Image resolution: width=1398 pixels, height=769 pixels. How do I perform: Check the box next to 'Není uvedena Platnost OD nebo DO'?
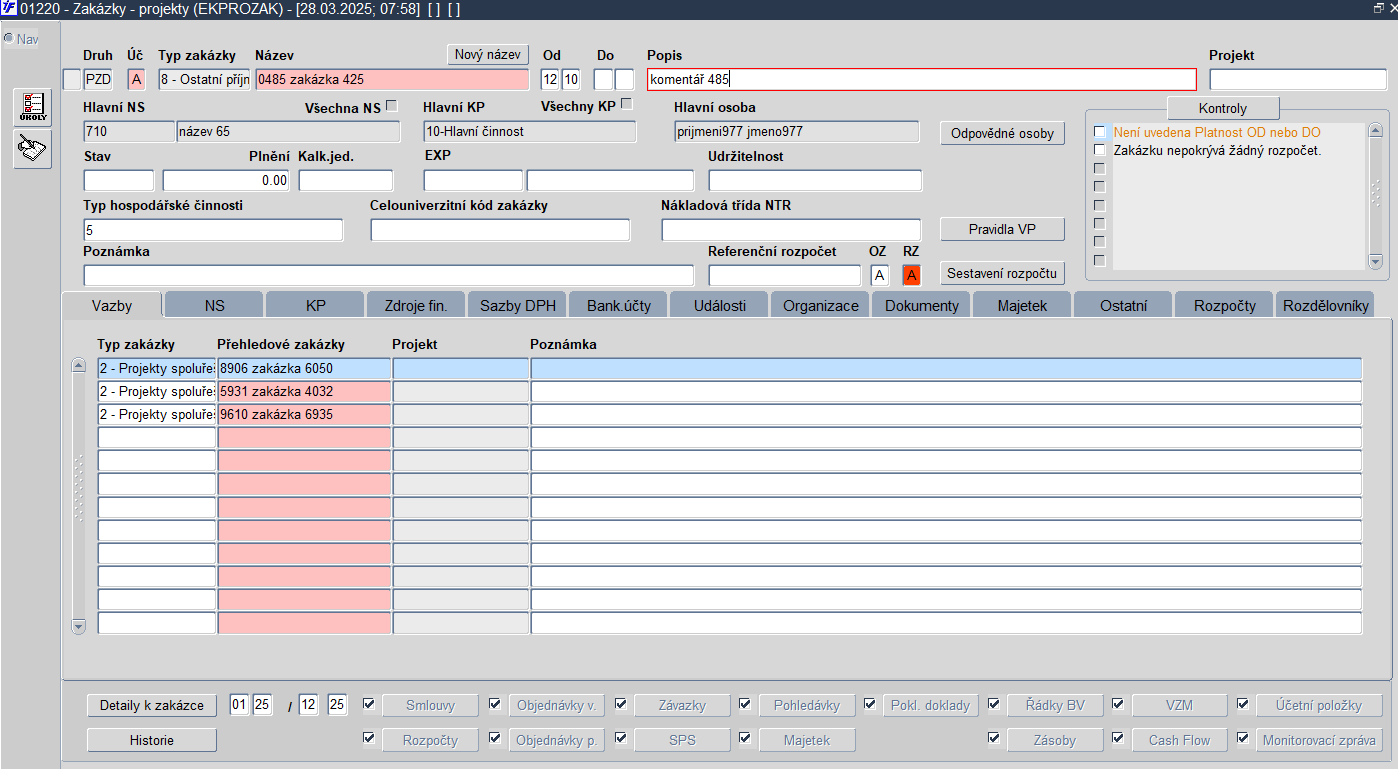(1100, 132)
